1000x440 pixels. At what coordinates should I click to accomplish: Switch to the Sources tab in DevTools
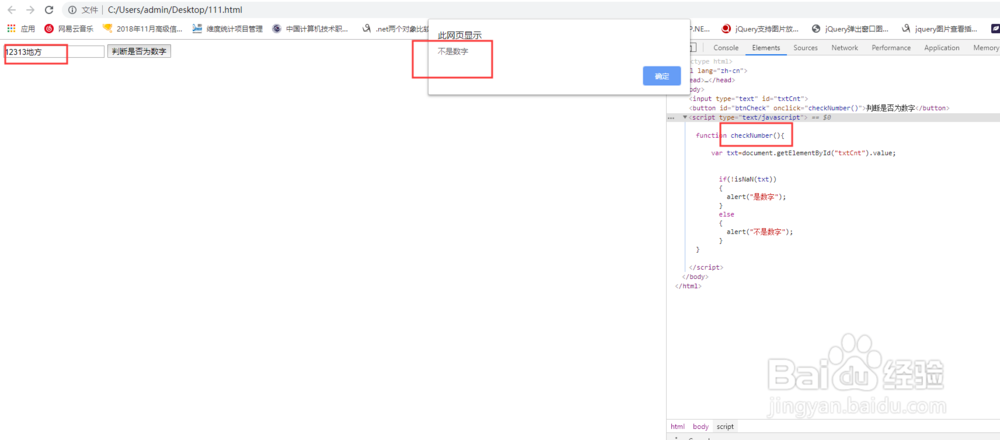(x=805, y=48)
